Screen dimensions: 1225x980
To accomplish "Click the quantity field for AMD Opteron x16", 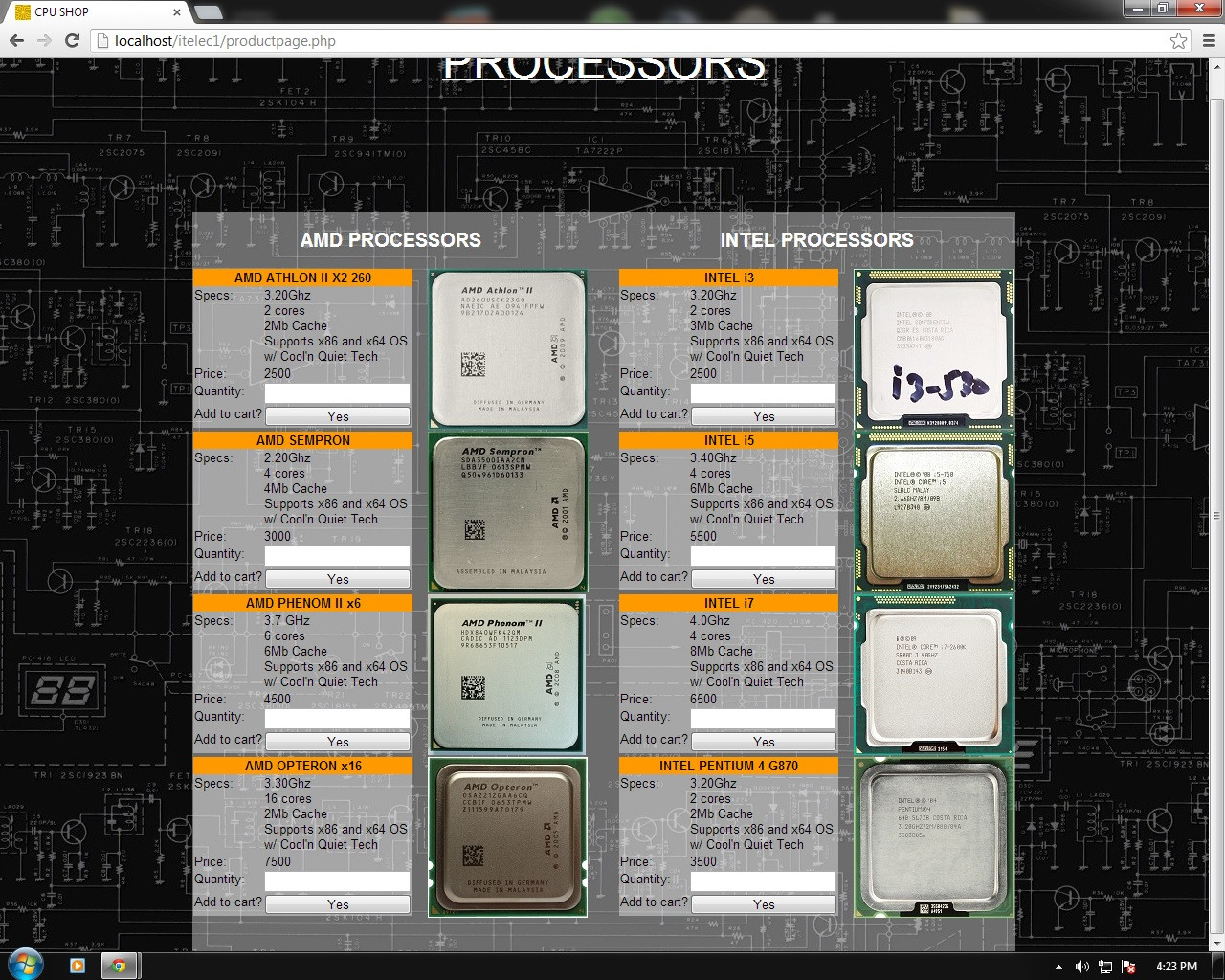I will point(337,881).
